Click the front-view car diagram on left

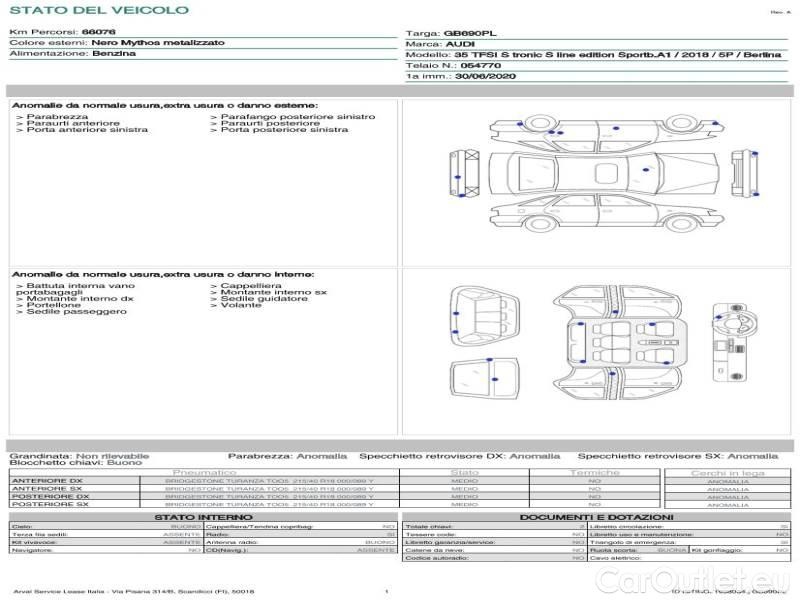tap(463, 170)
